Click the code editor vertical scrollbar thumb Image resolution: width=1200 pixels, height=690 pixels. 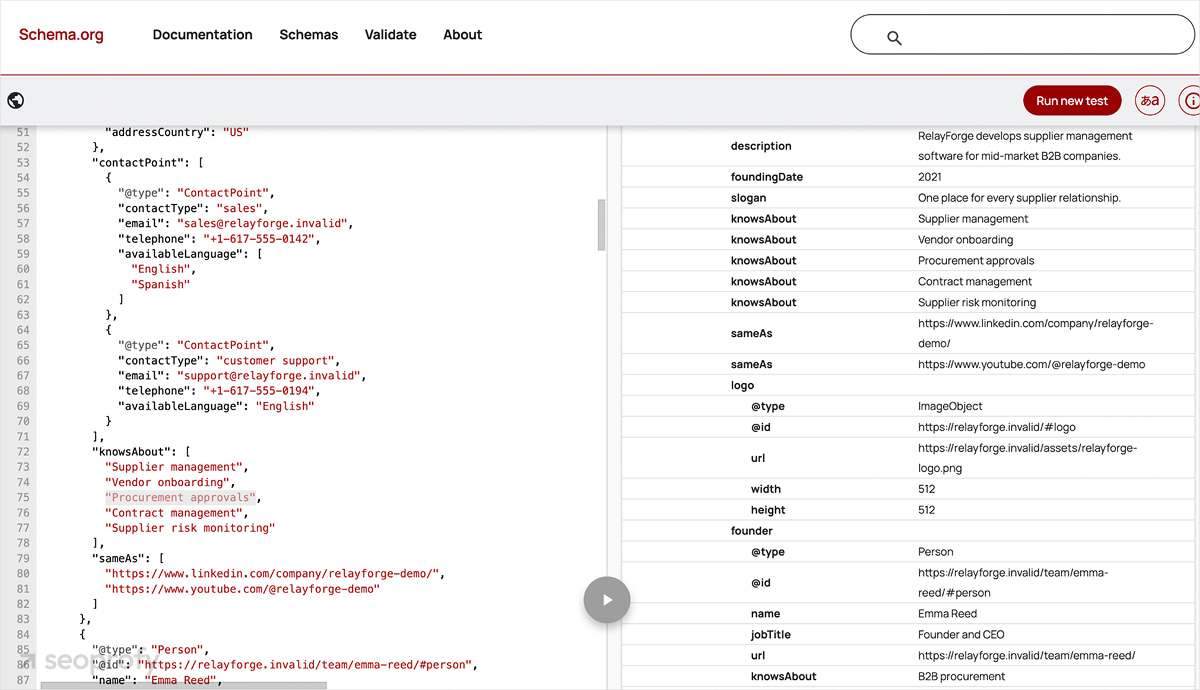pyautogui.click(x=601, y=225)
